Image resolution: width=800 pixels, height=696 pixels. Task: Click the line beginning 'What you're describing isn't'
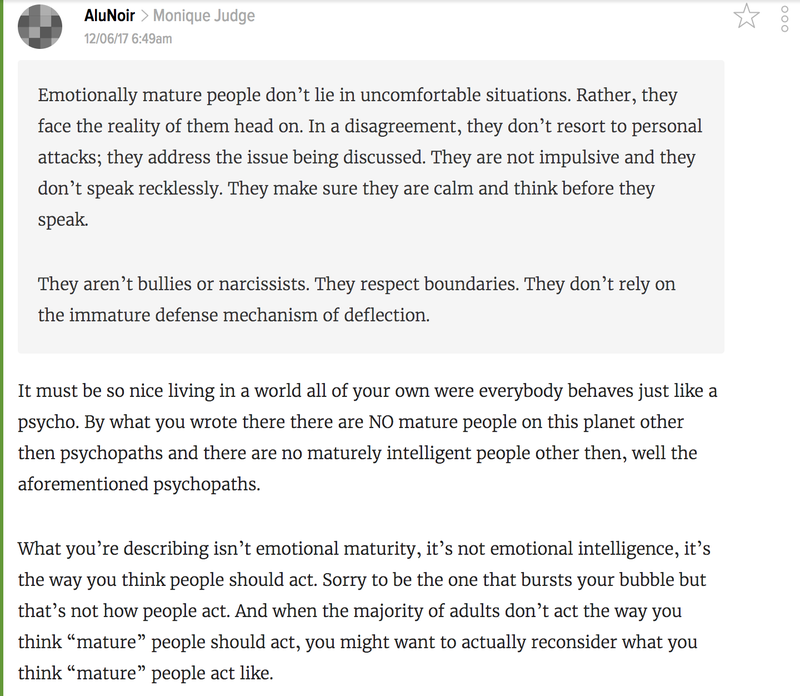click(364, 549)
